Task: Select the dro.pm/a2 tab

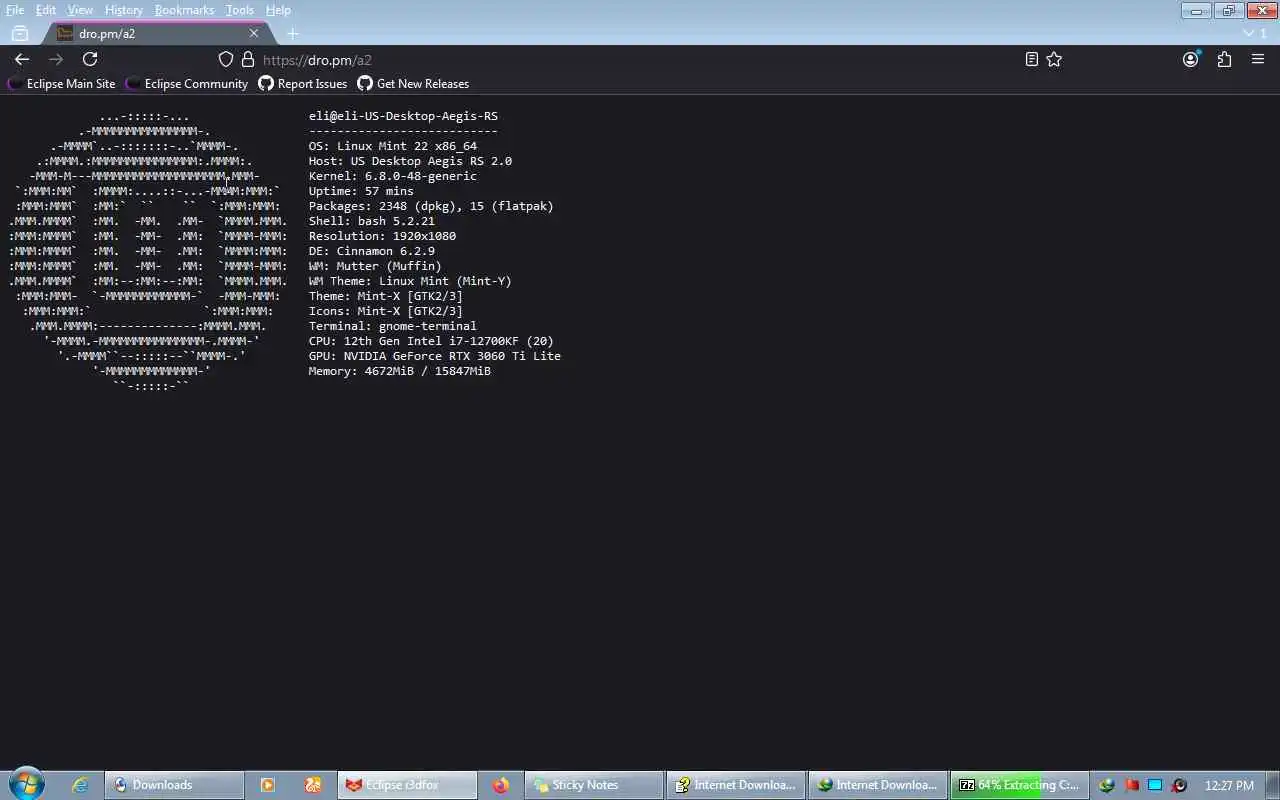Action: pos(155,33)
